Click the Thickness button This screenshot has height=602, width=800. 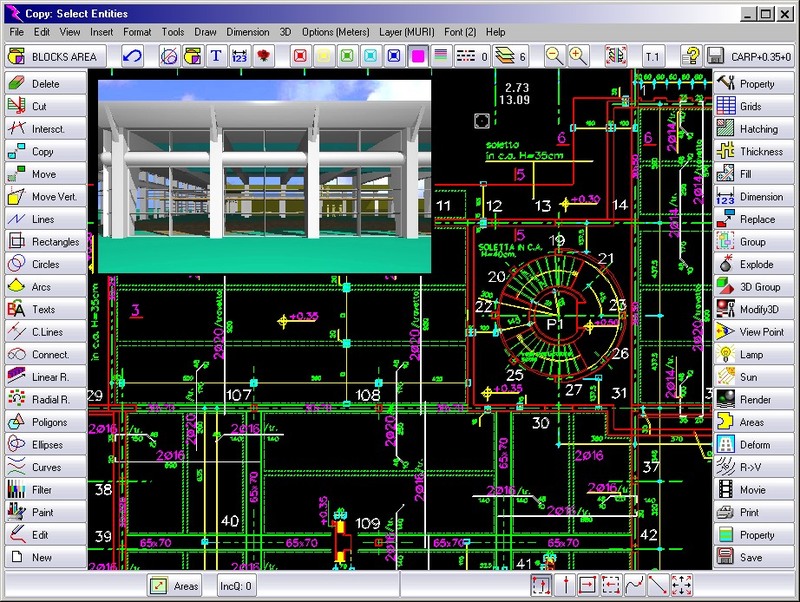click(x=754, y=152)
